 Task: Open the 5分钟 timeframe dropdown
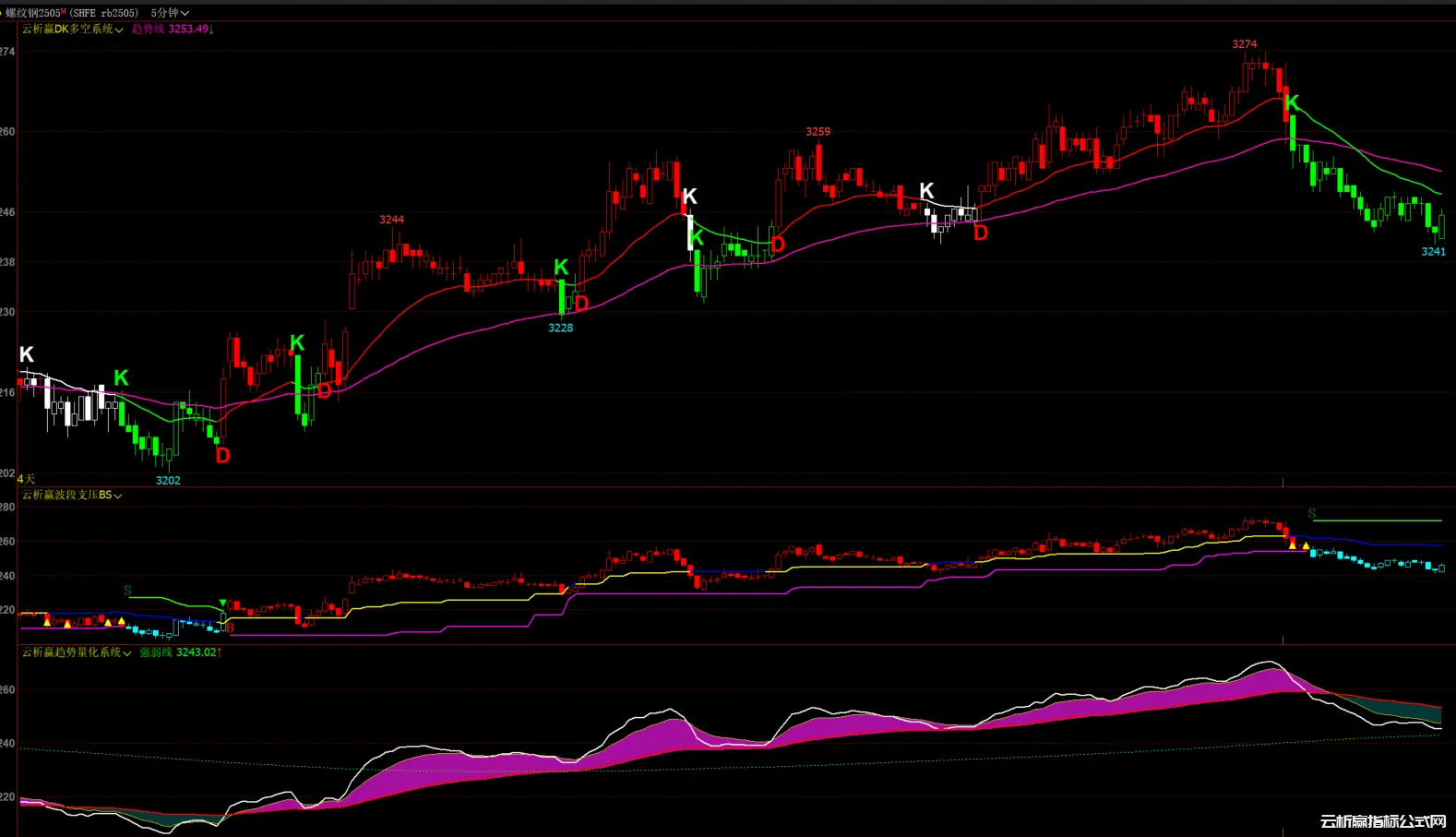pyautogui.click(x=170, y=13)
